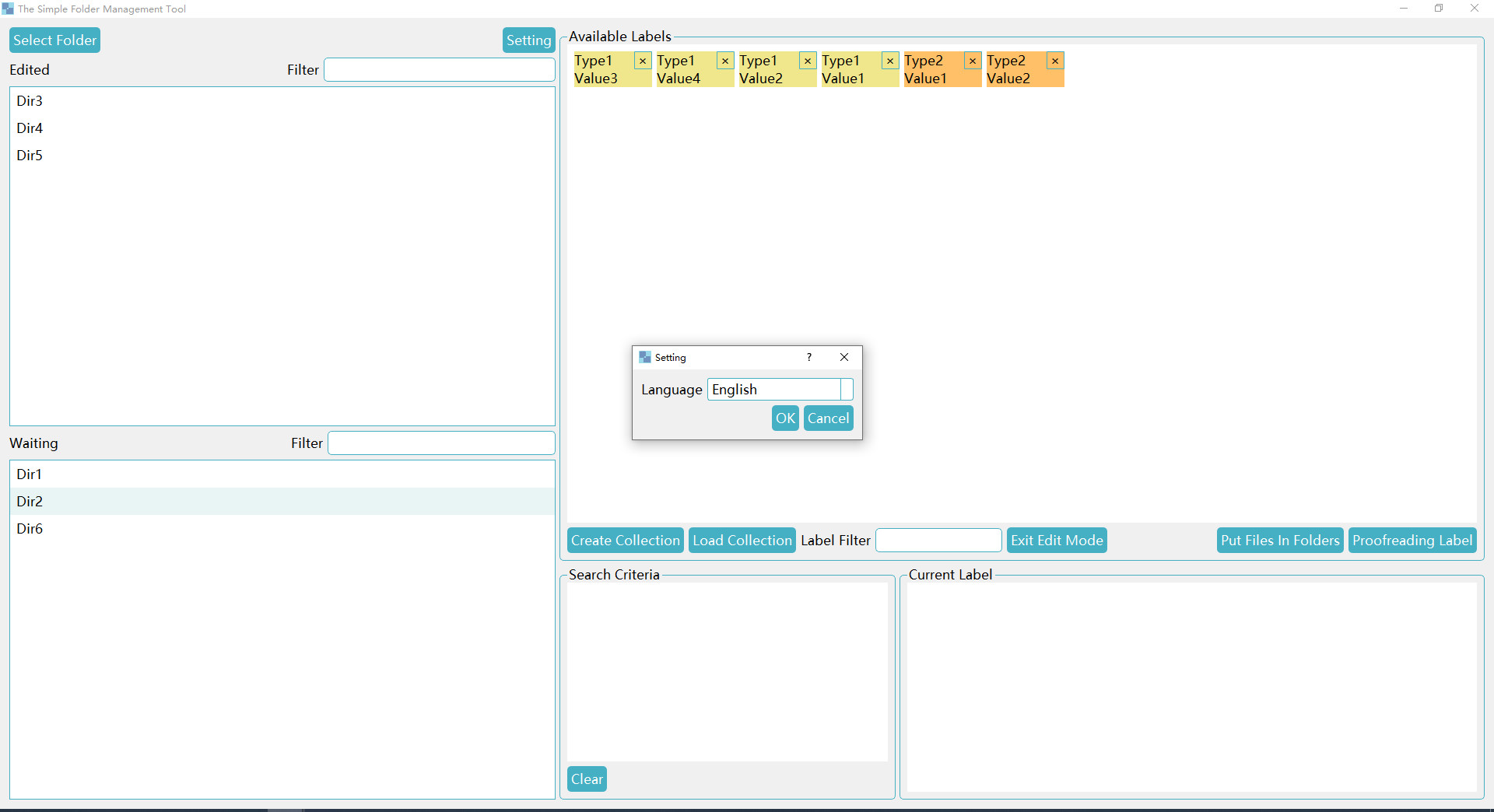Viewport: 1494px width, 812px height.
Task: Click Exit Edit Mode
Action: click(x=1057, y=540)
